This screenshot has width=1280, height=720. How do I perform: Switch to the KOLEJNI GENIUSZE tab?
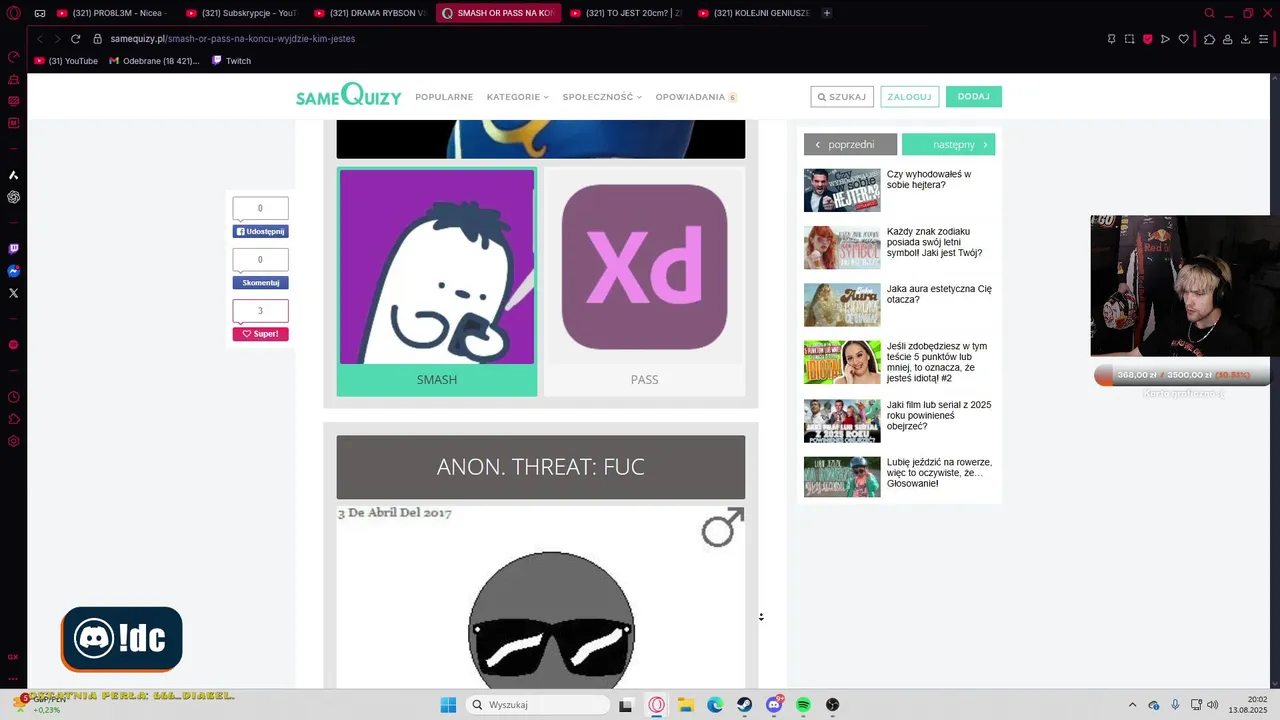756,13
